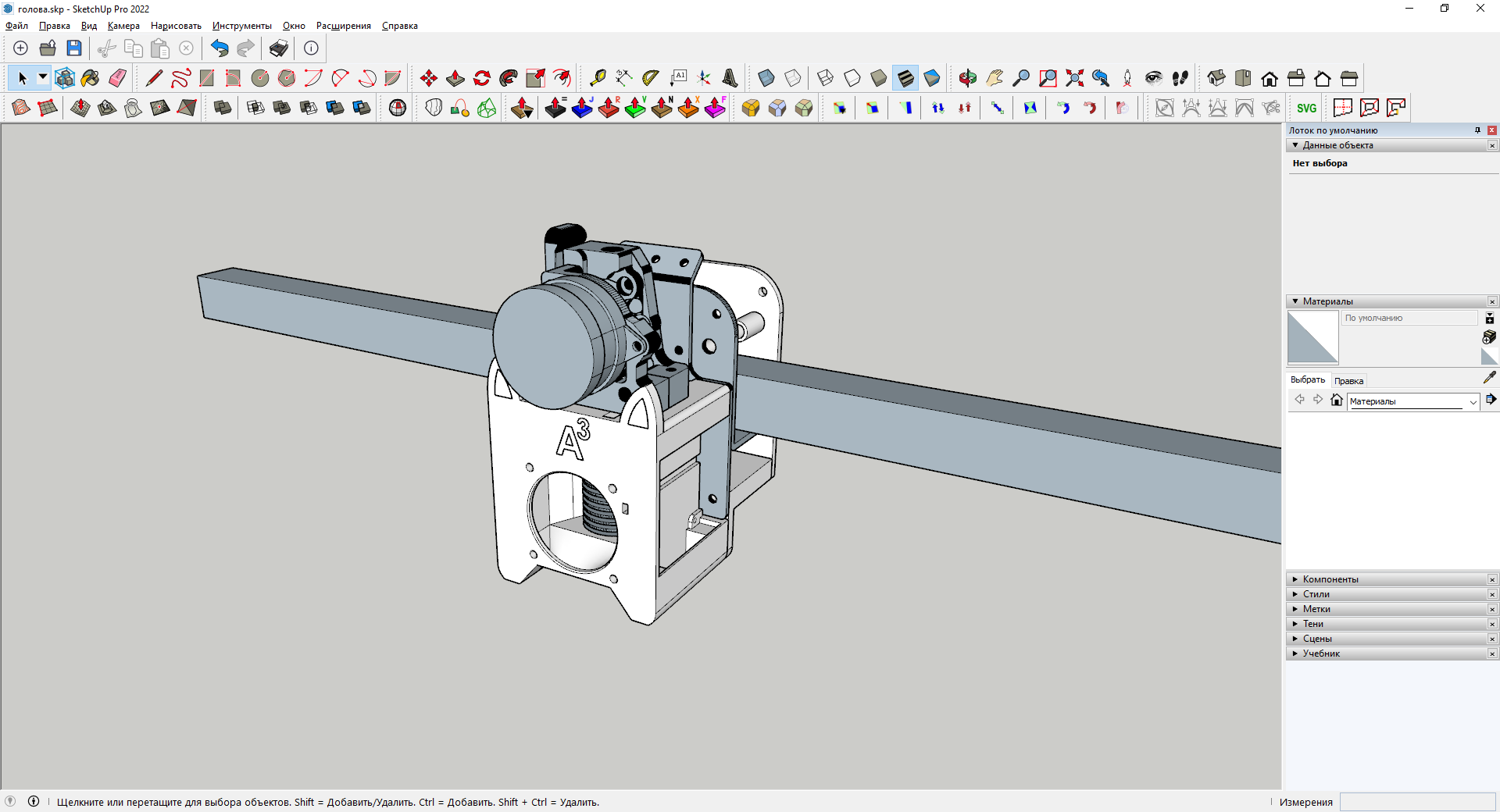Click the default material color swatch
The image size is (1500, 812).
(x=1312, y=337)
